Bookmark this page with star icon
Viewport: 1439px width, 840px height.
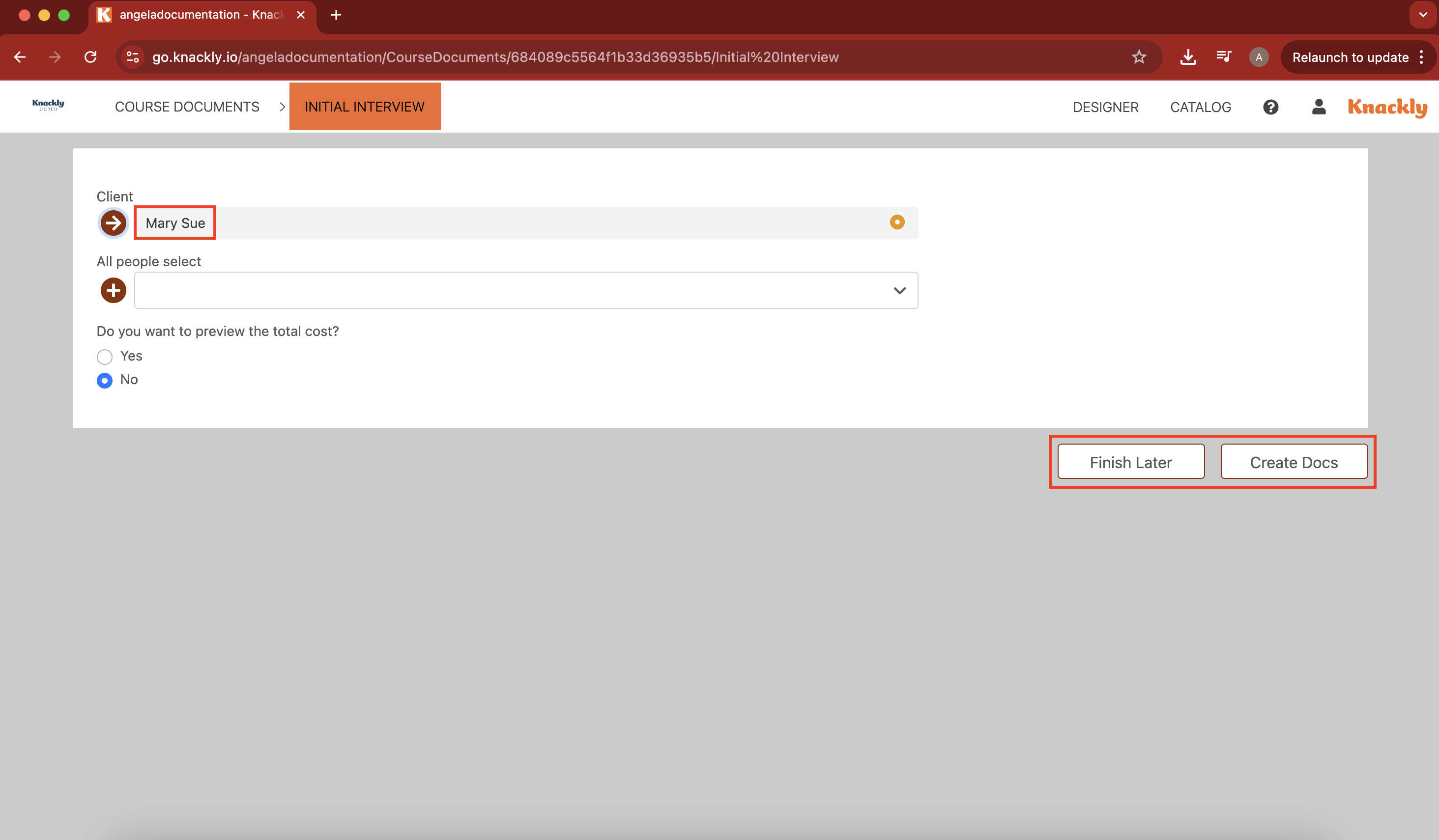tap(1139, 57)
